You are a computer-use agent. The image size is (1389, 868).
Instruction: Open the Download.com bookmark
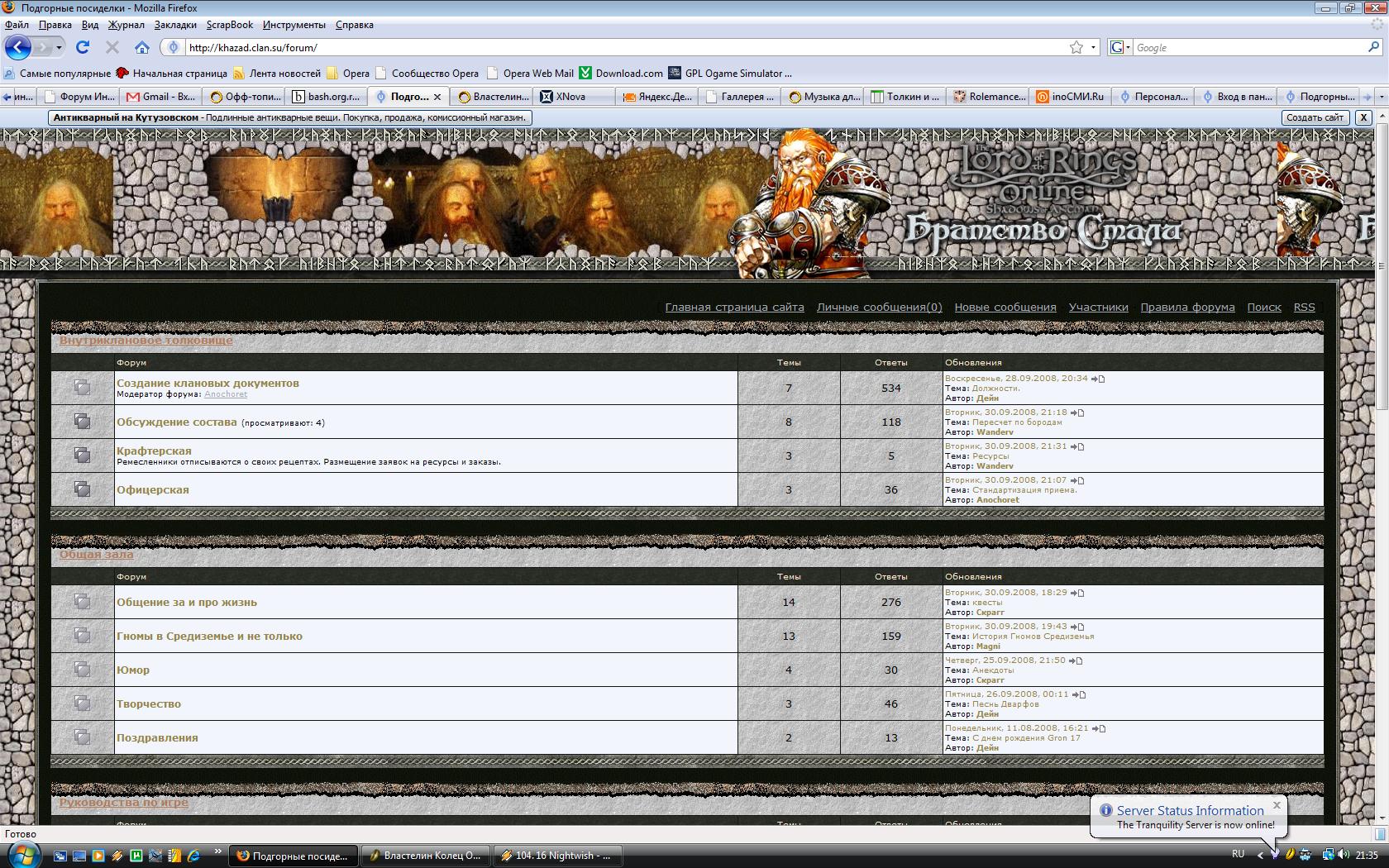(621, 73)
